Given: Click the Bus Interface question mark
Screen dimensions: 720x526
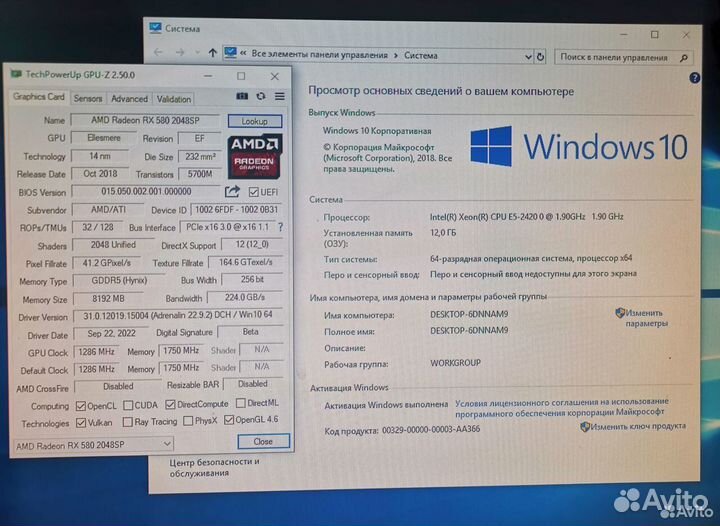Looking at the screenshot, I should (279, 227).
